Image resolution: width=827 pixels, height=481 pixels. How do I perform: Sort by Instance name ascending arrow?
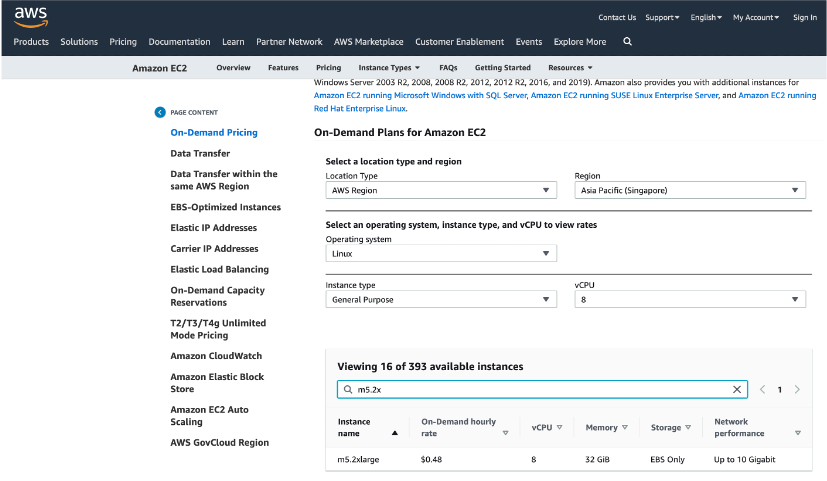pos(395,433)
